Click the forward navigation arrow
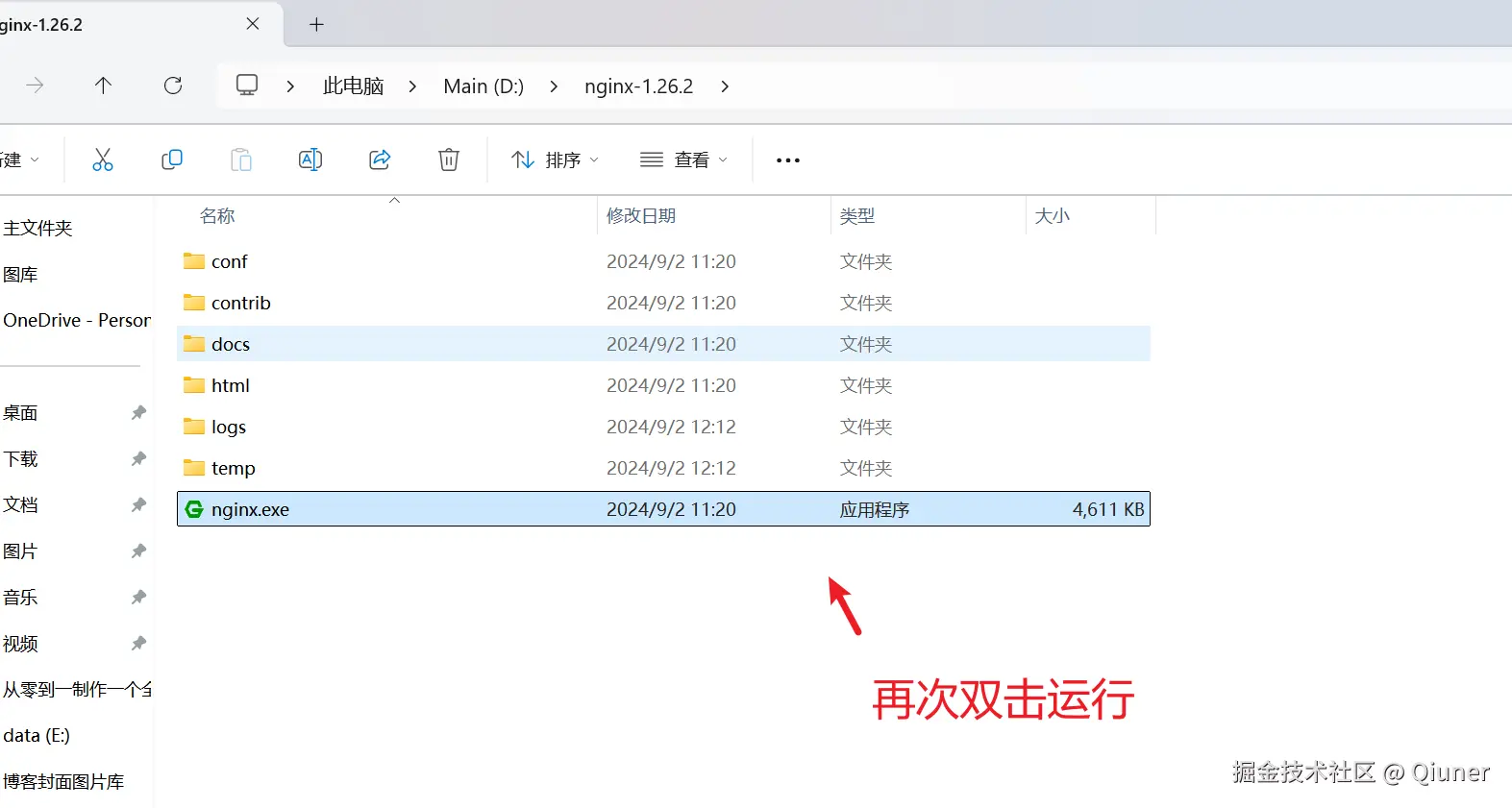Image resolution: width=1512 pixels, height=808 pixels. (35, 86)
